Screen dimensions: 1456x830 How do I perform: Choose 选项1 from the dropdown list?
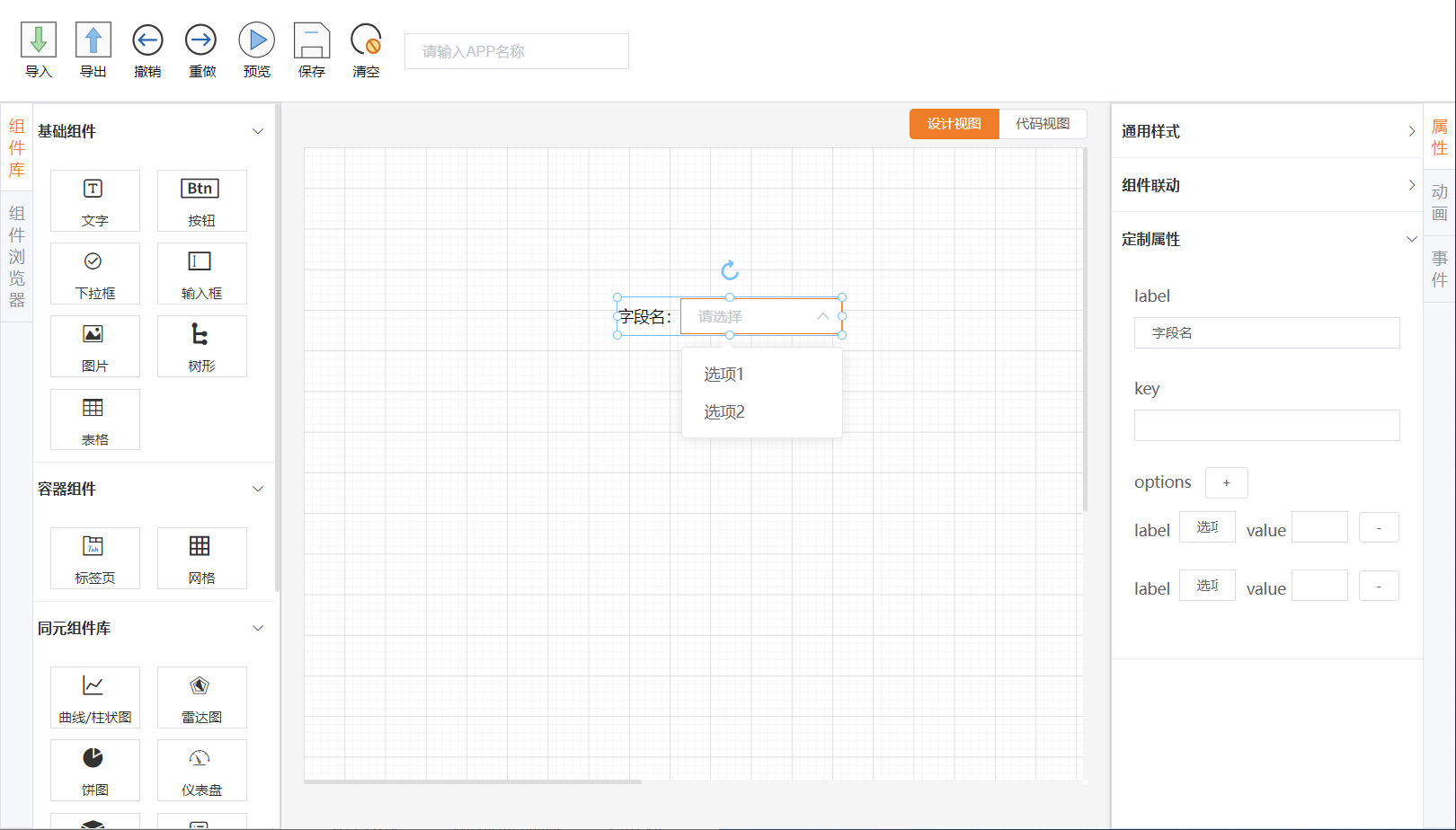click(762, 374)
